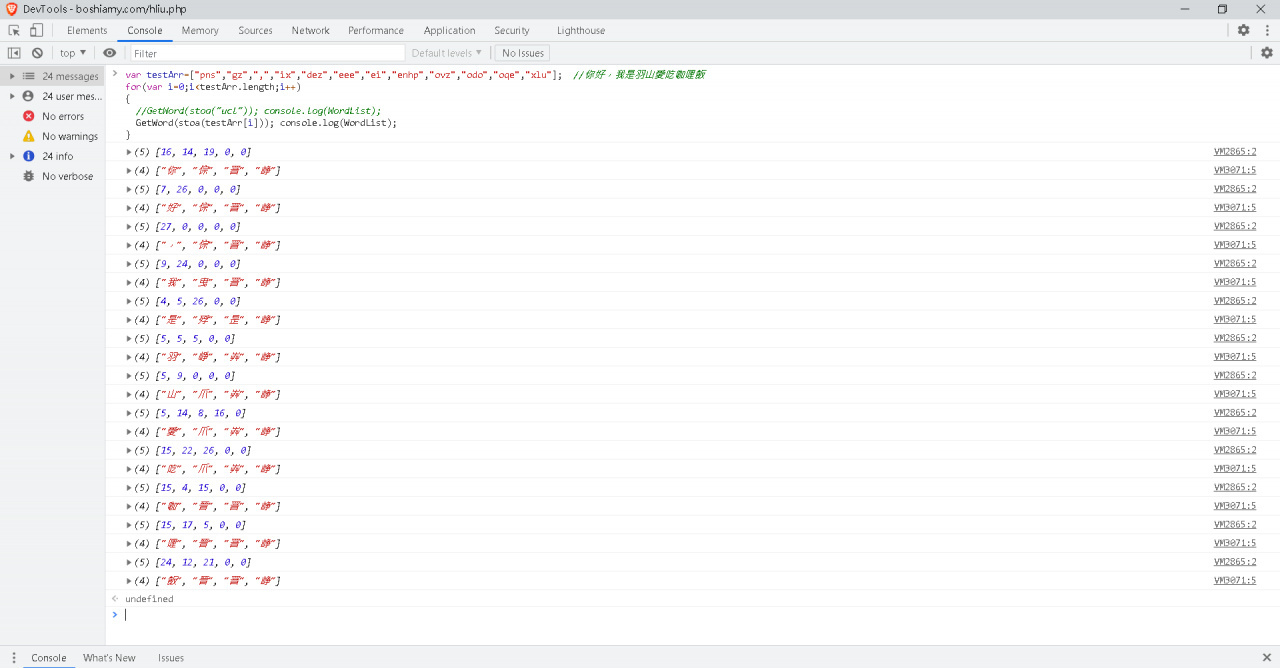Open the drawer three-dot menu

click(x=12, y=657)
